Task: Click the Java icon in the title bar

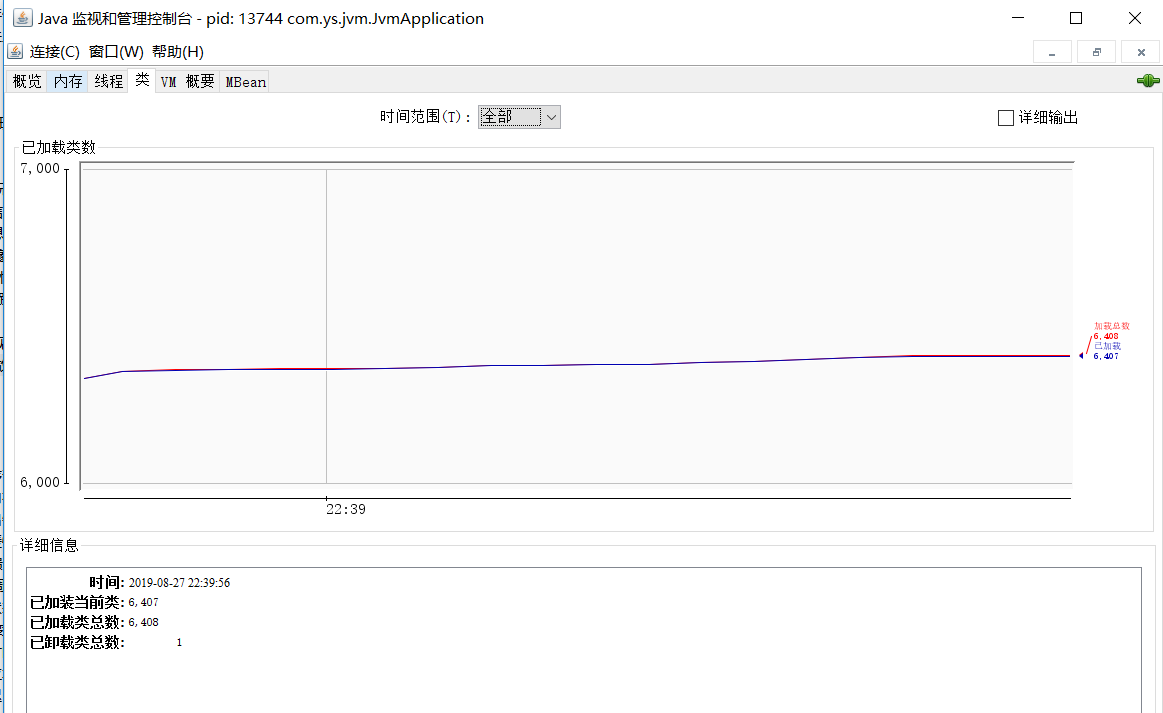Action: (22, 18)
